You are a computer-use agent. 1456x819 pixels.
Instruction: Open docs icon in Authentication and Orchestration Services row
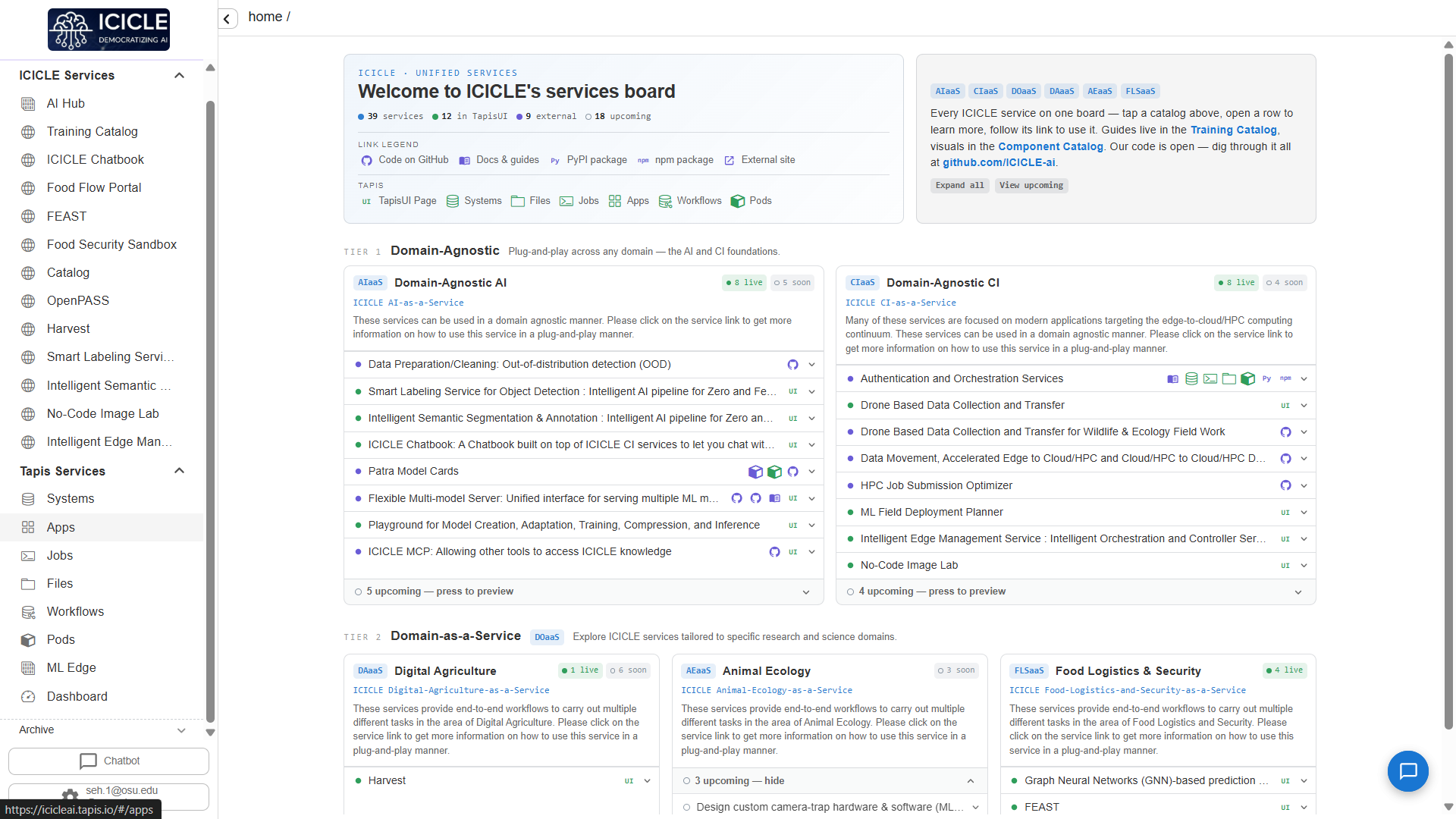tap(1172, 379)
